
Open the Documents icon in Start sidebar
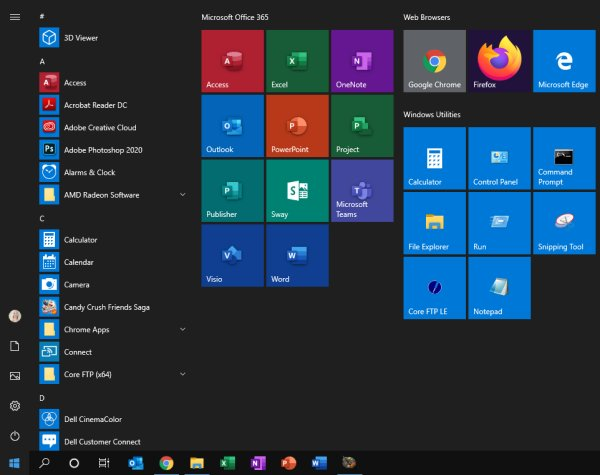tap(15, 346)
